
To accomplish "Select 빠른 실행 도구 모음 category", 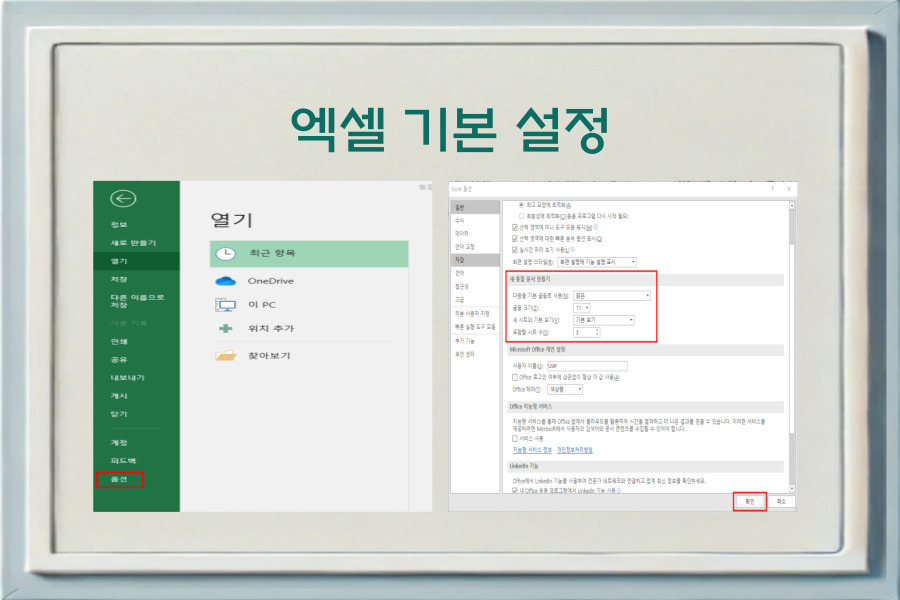I will 475,327.
